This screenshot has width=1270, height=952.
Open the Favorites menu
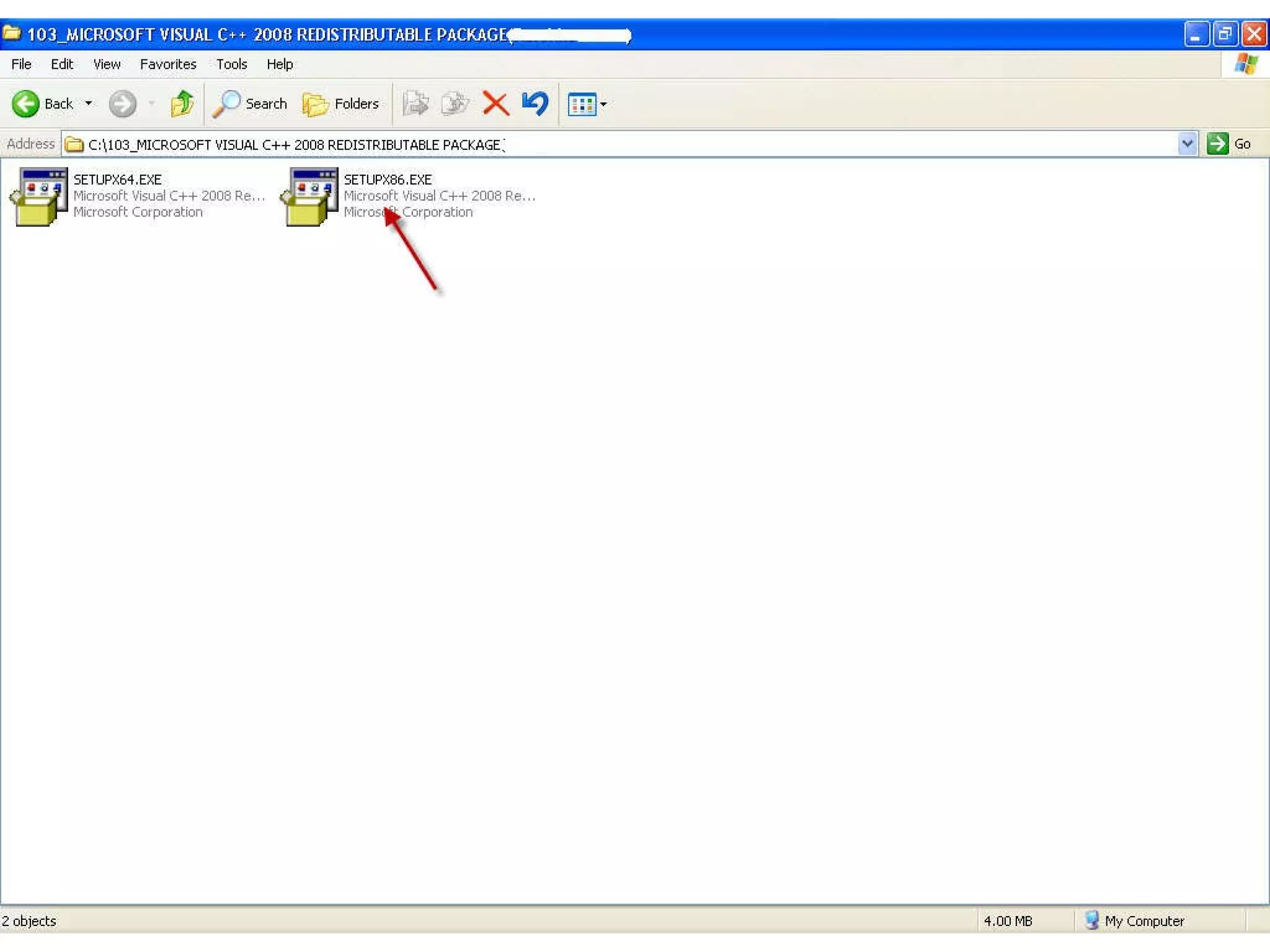pos(168,64)
